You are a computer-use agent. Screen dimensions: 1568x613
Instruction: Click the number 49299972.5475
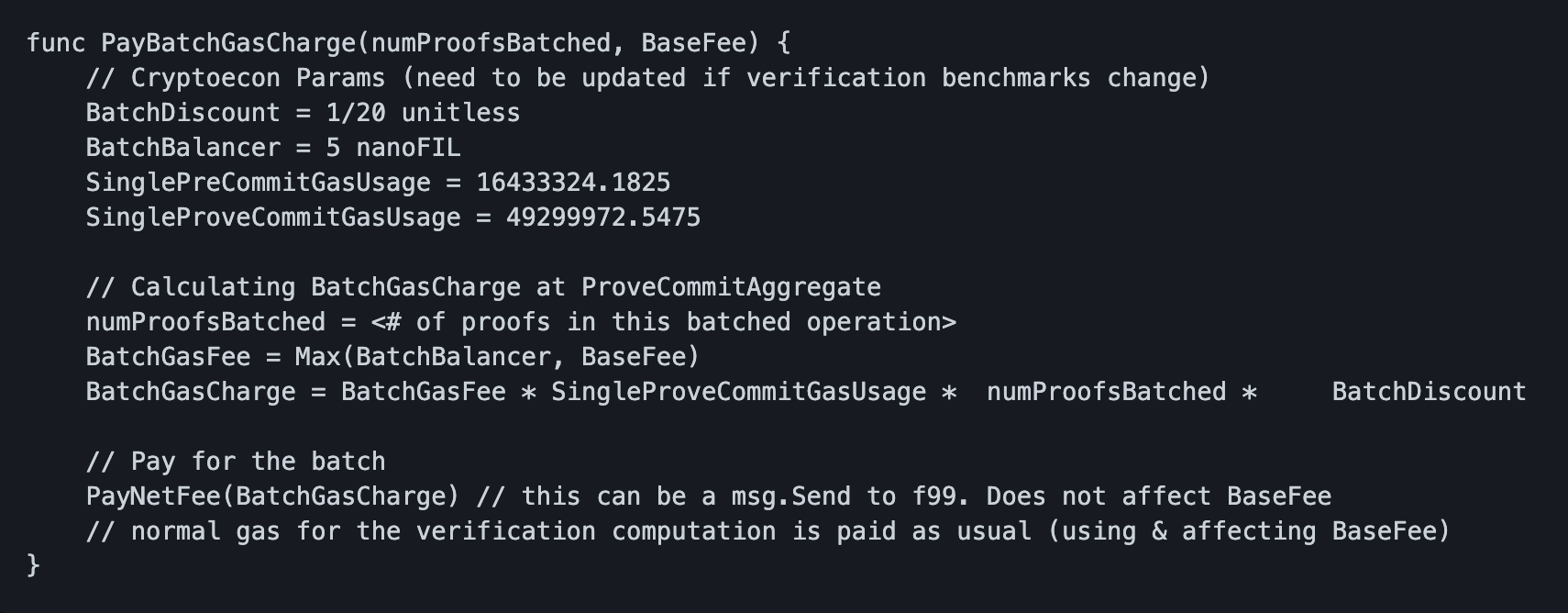[602, 217]
